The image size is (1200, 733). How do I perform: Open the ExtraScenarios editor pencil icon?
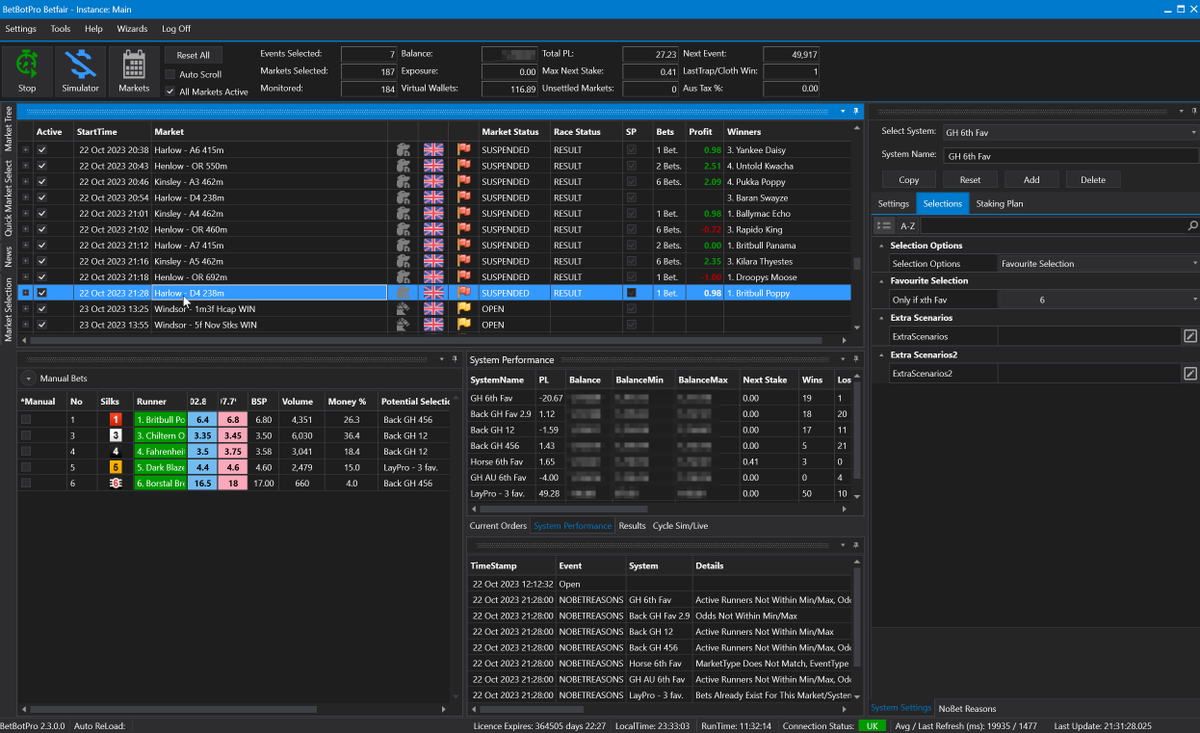point(1190,337)
